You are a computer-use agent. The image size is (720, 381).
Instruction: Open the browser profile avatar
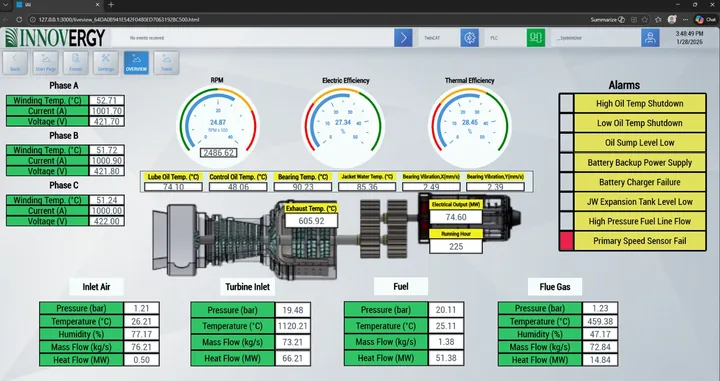pyautogui.click(x=672, y=19)
